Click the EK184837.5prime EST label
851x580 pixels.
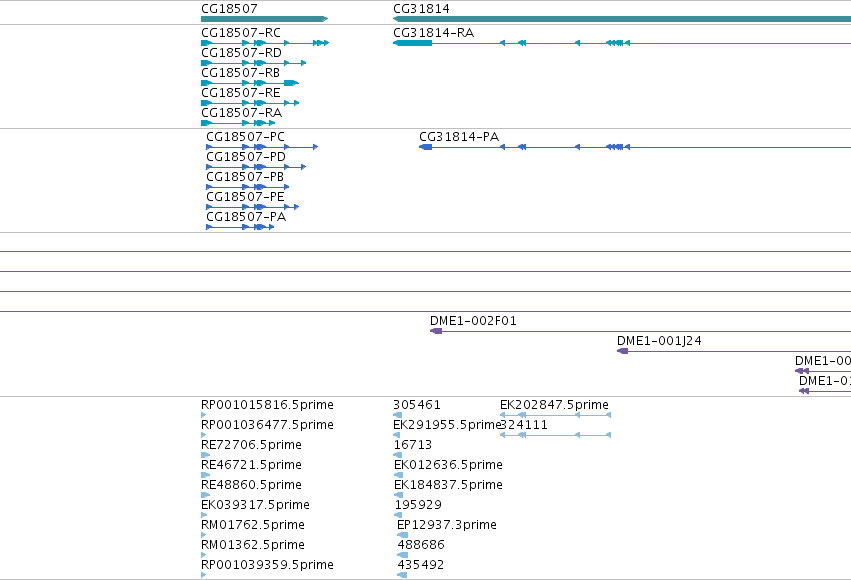click(448, 485)
